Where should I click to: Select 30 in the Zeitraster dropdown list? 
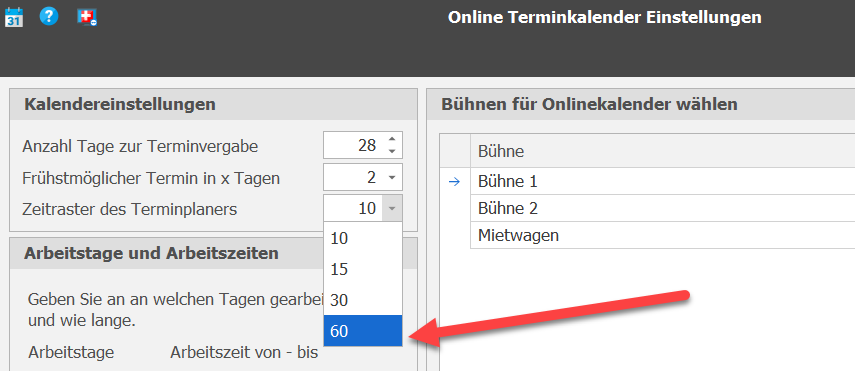(x=363, y=300)
